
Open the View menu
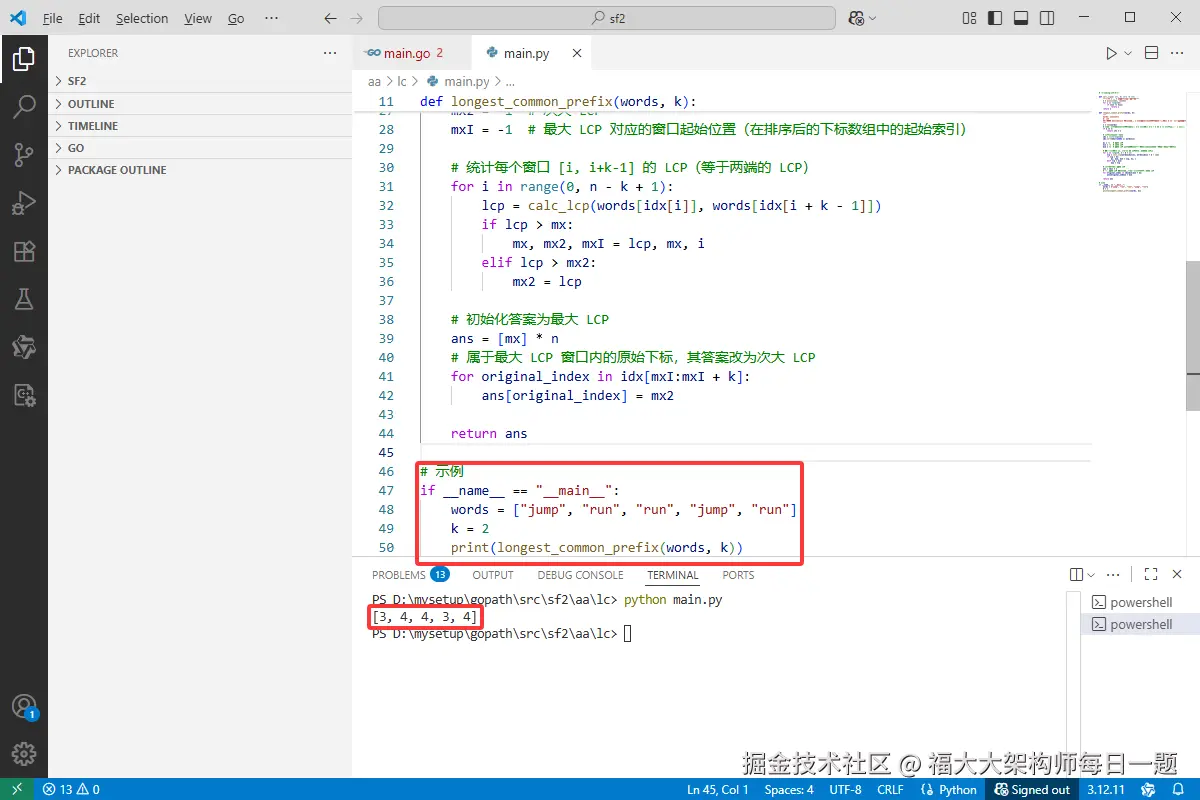[x=198, y=18]
